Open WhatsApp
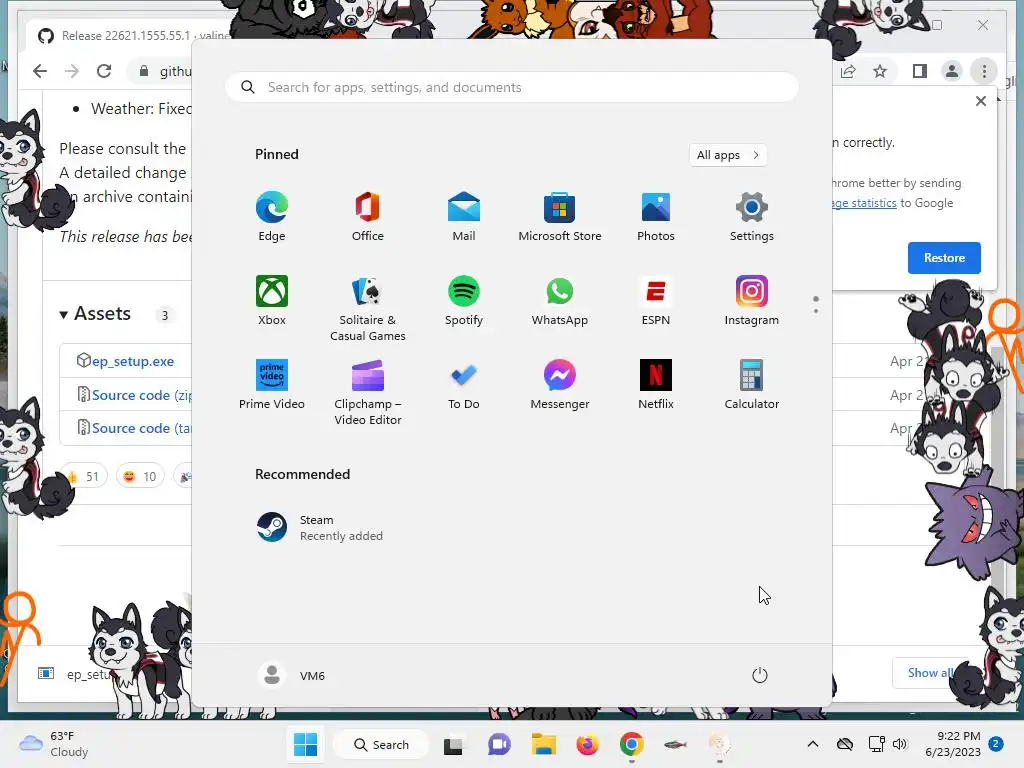The image size is (1024, 768). click(560, 300)
